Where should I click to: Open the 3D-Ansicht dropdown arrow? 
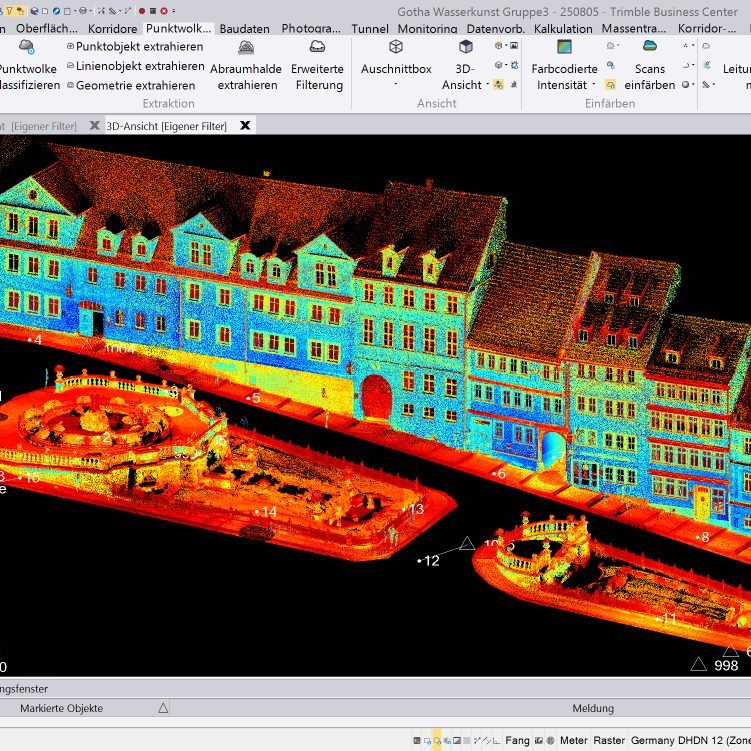coord(488,84)
